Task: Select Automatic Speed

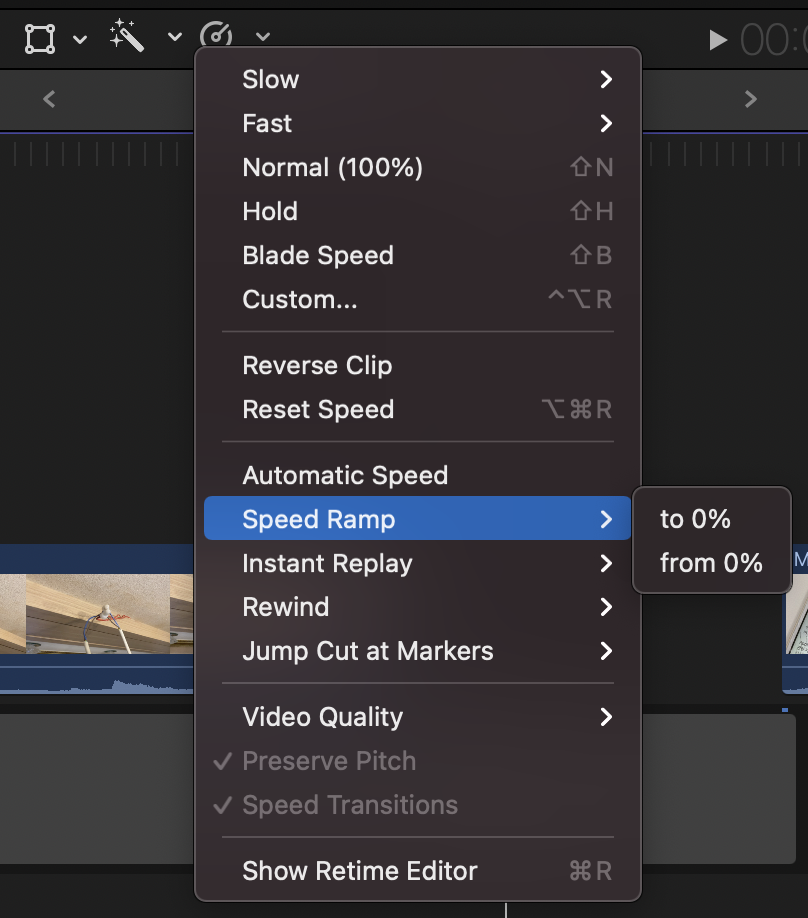Action: tap(417, 475)
